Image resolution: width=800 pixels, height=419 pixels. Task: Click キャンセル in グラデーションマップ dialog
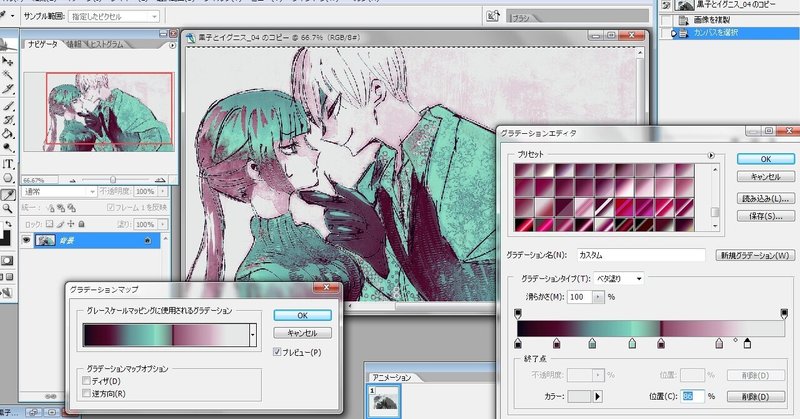tap(303, 333)
